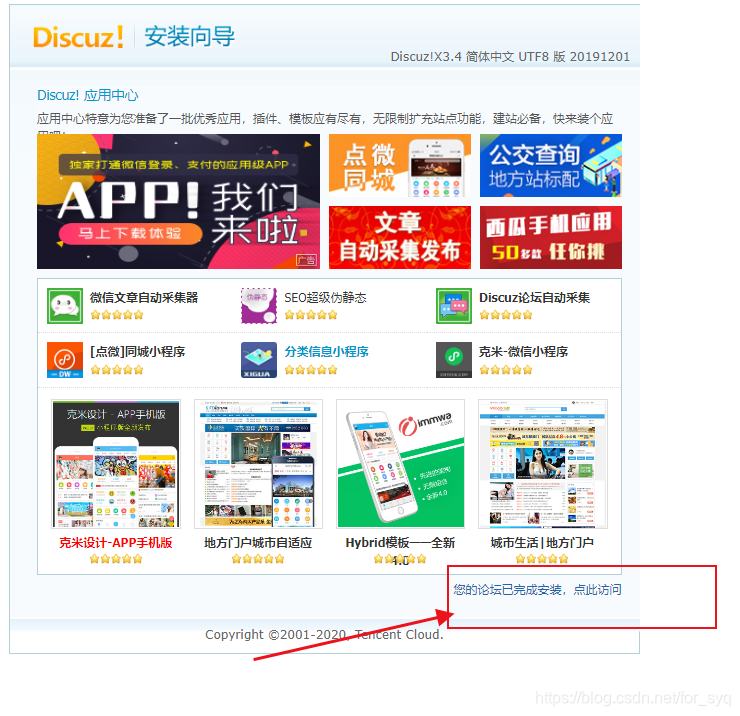Click the [点微]同城小程序 title
Viewport: 740px width, 716px height.
tap(137, 352)
